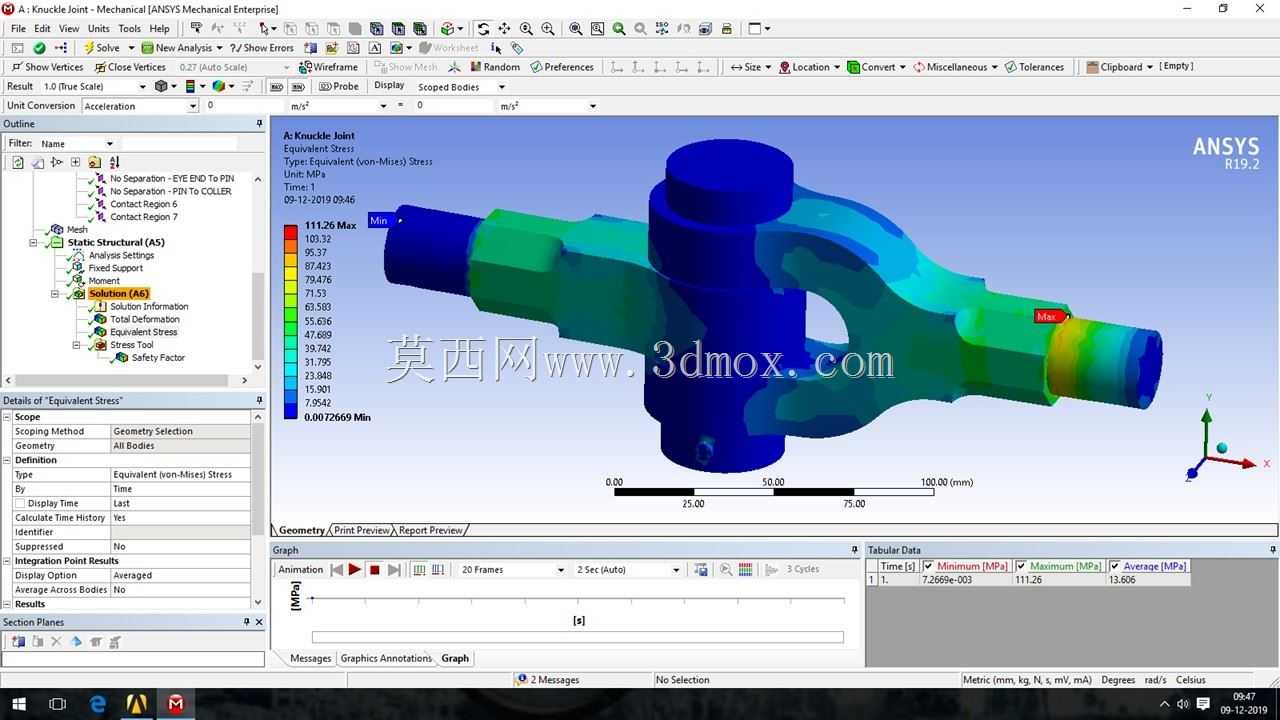Click the Zoom To Fit magnifier
The width and height of the screenshot is (1280, 720).
pyautogui.click(x=576, y=28)
